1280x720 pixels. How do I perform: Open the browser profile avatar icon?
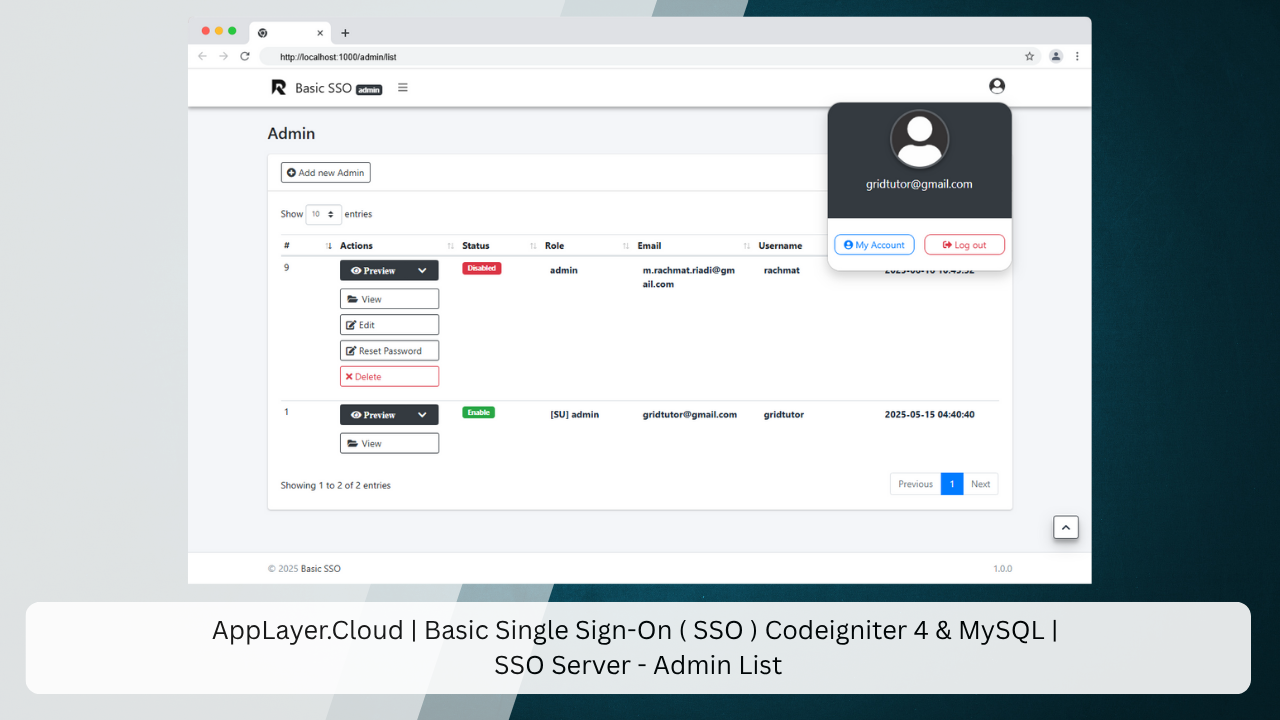coord(1055,56)
